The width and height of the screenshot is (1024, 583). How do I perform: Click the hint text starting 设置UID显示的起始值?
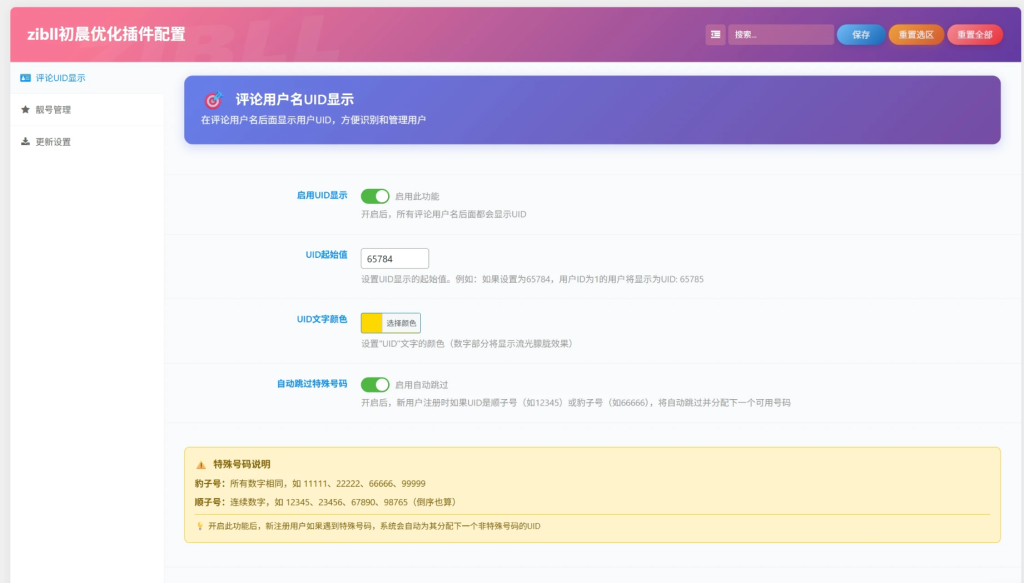click(x=532, y=279)
